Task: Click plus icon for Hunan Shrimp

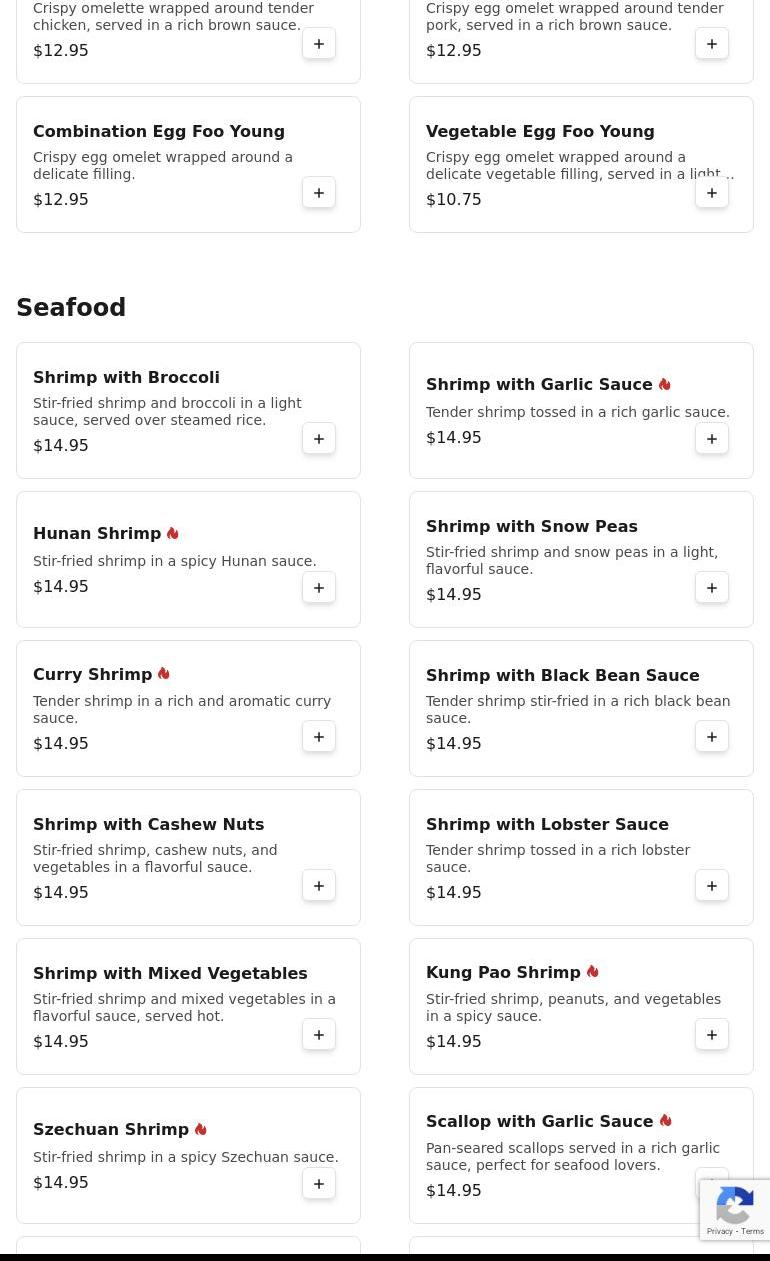Action: [x=319, y=588]
